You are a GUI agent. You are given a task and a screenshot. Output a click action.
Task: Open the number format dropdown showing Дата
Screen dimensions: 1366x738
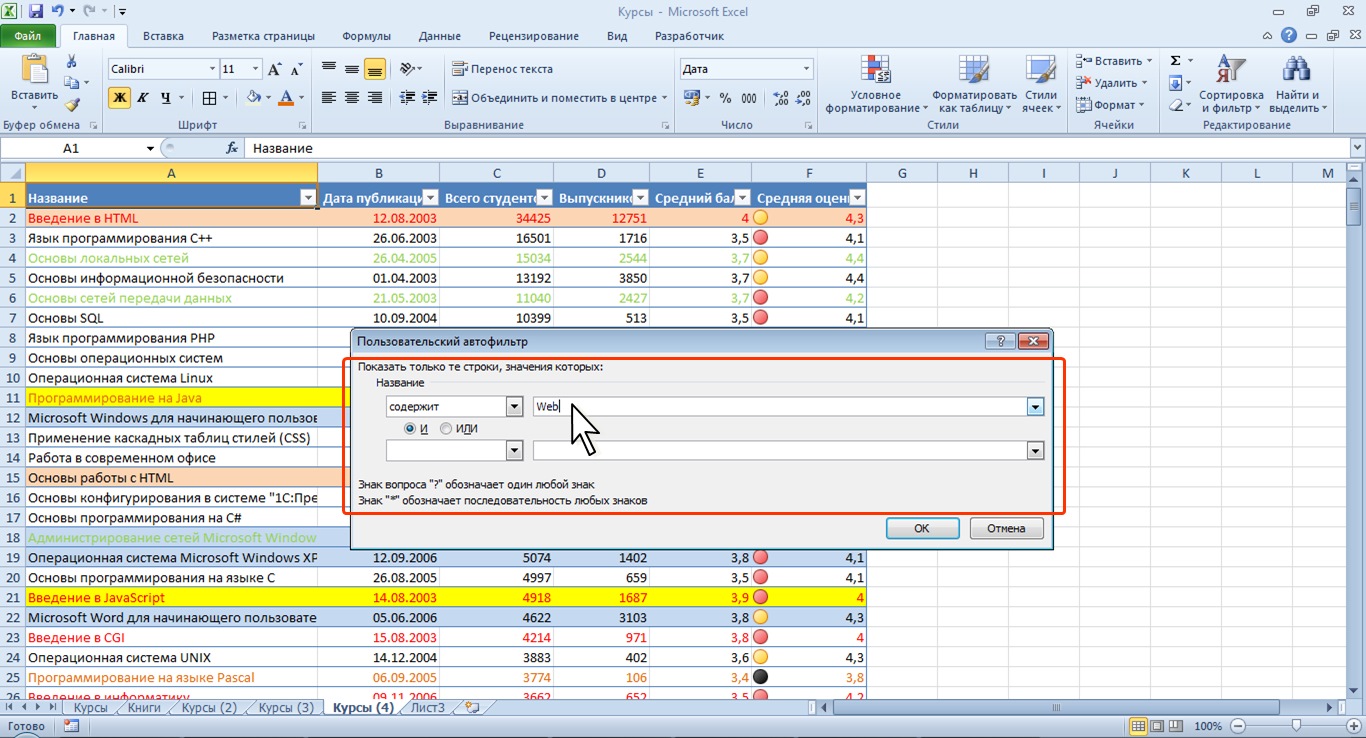(x=806, y=69)
